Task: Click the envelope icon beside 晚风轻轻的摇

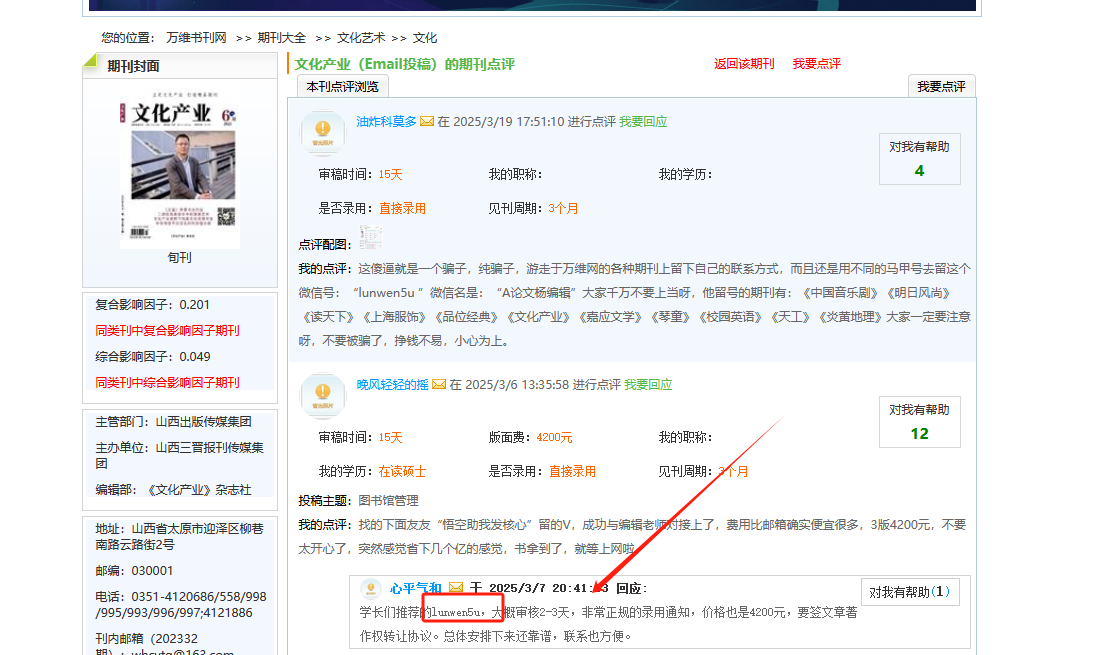Action: 439,385
